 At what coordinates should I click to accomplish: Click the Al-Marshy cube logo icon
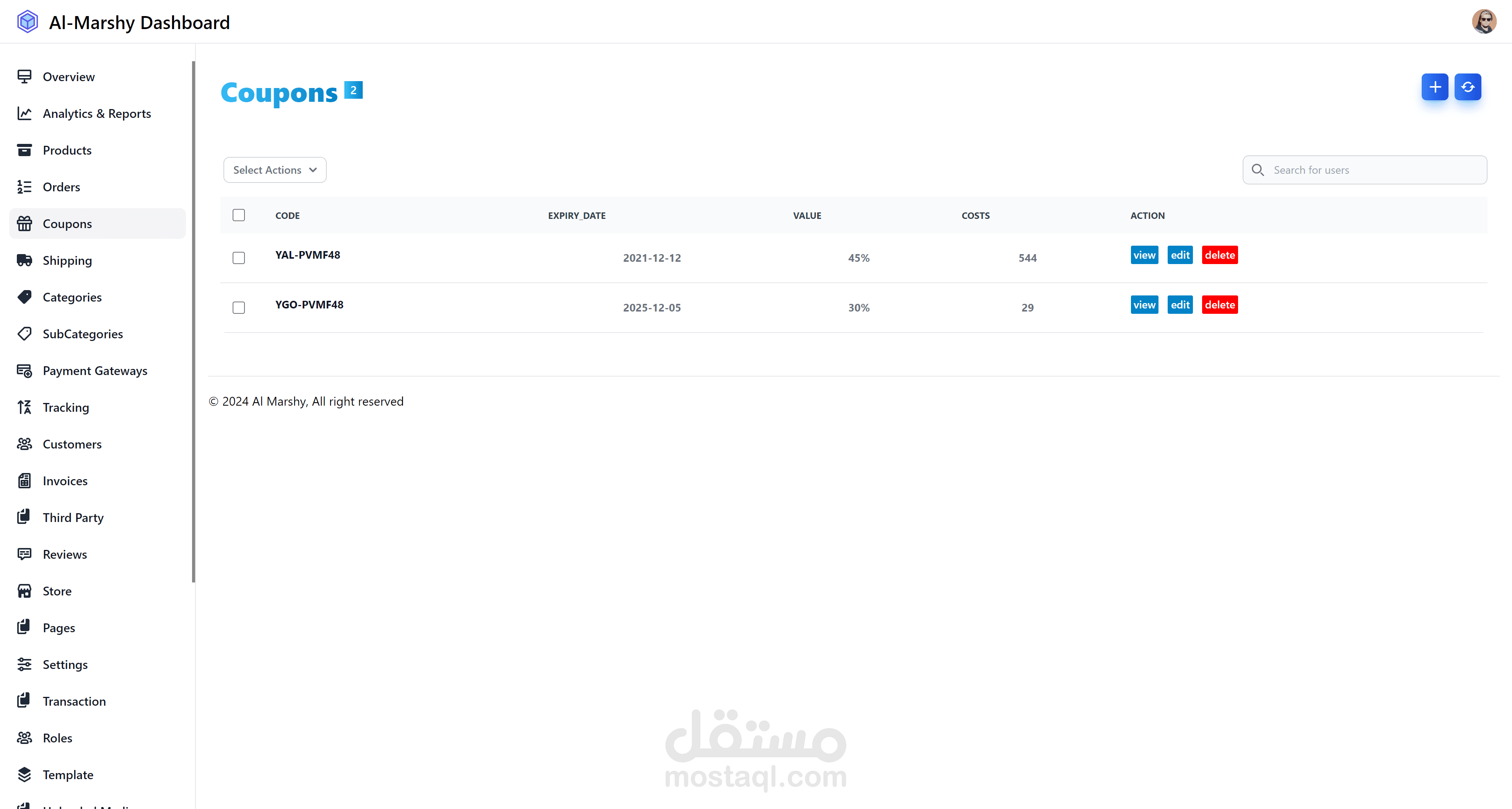28,22
